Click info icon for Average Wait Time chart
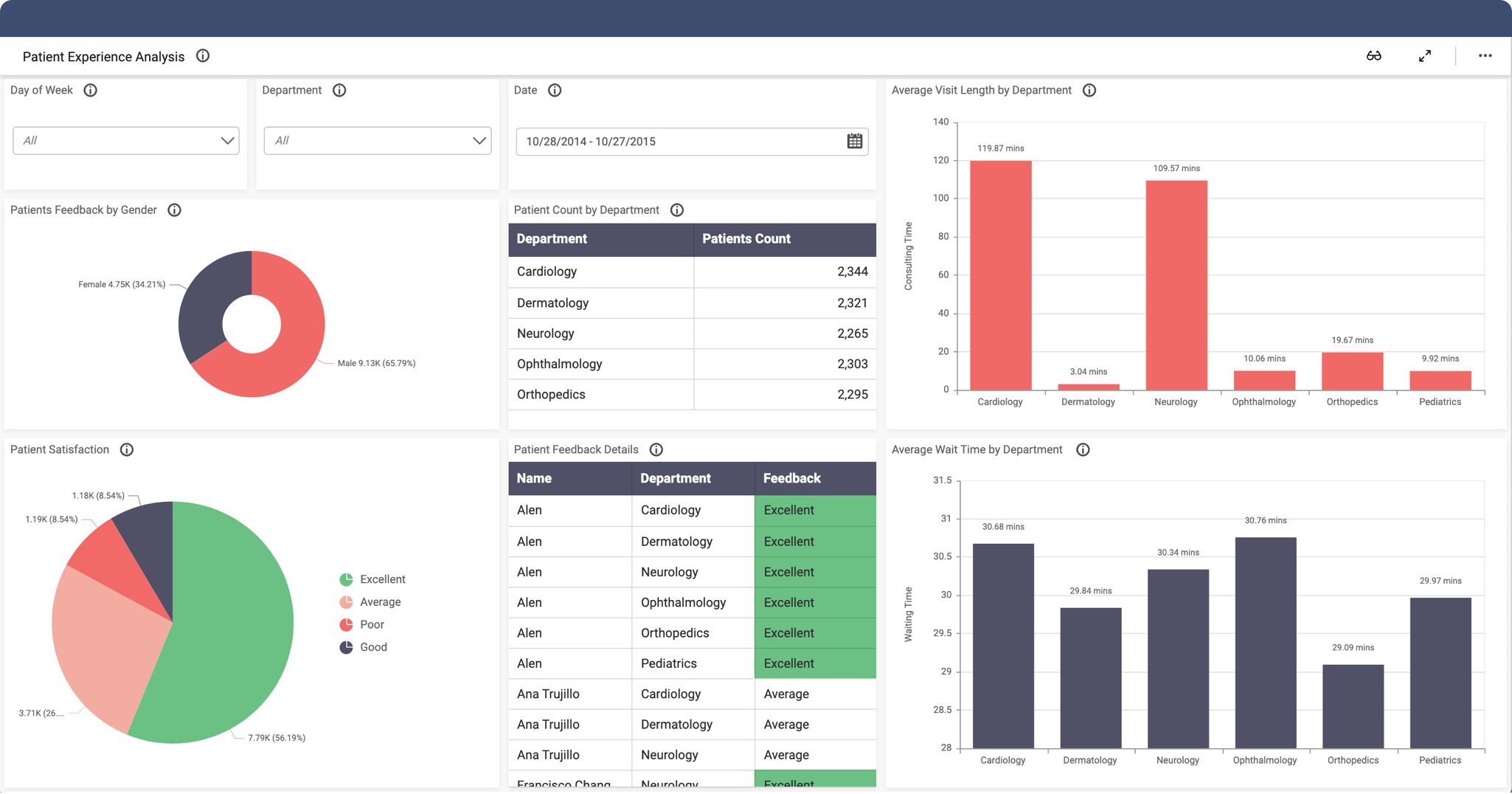1512x794 pixels. click(1083, 449)
